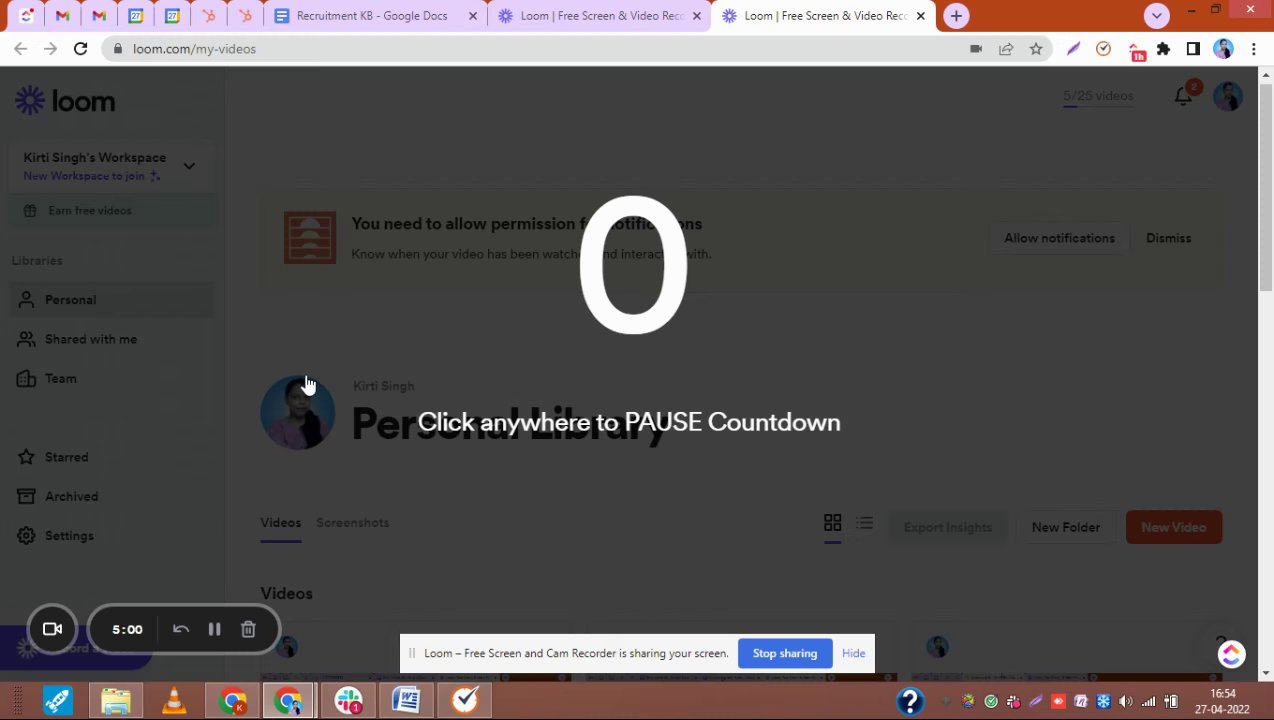Click the 5/25 videos counter
The image size is (1274, 720).
click(1097, 96)
